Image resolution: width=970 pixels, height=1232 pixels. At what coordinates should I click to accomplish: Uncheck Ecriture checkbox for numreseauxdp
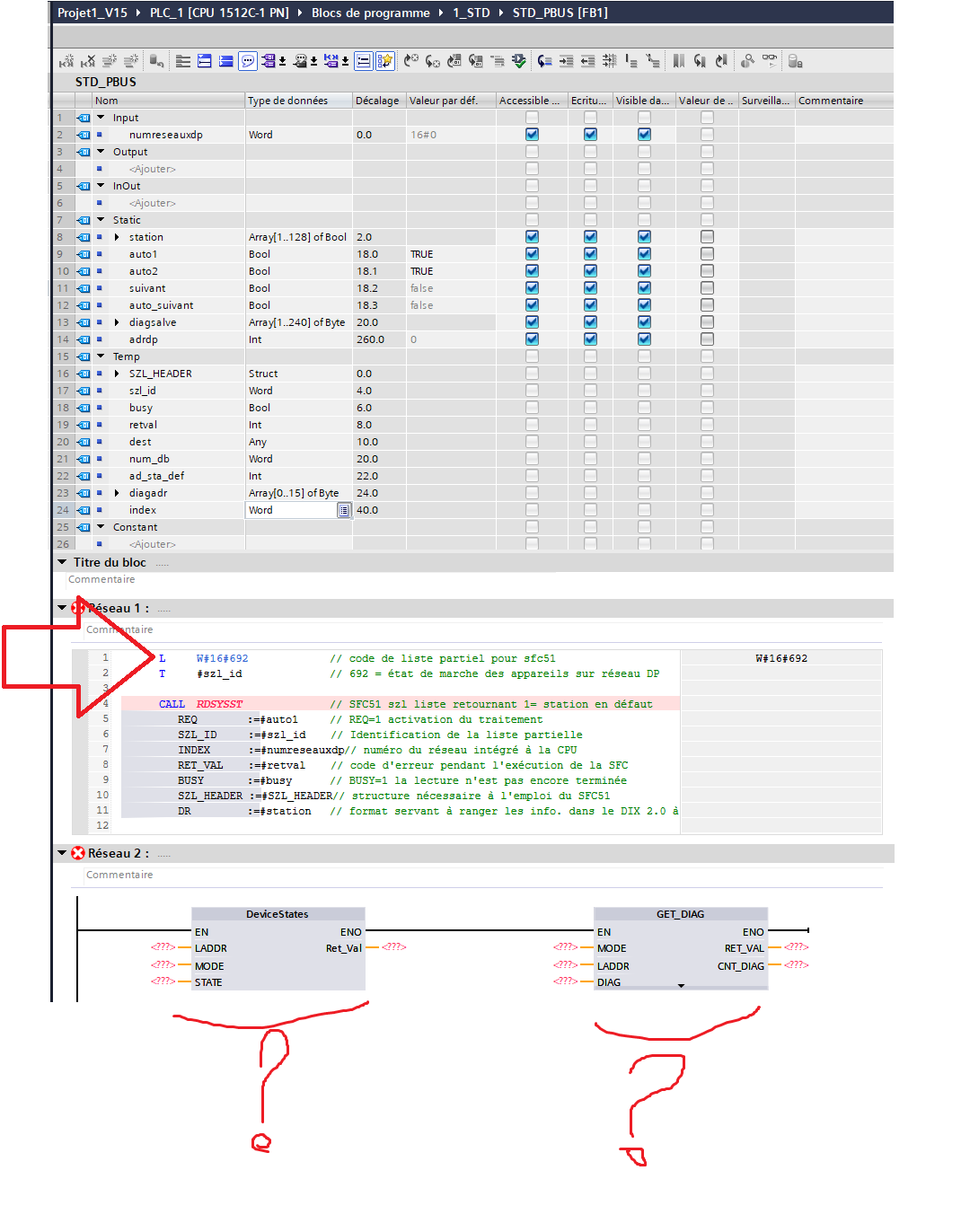click(590, 135)
